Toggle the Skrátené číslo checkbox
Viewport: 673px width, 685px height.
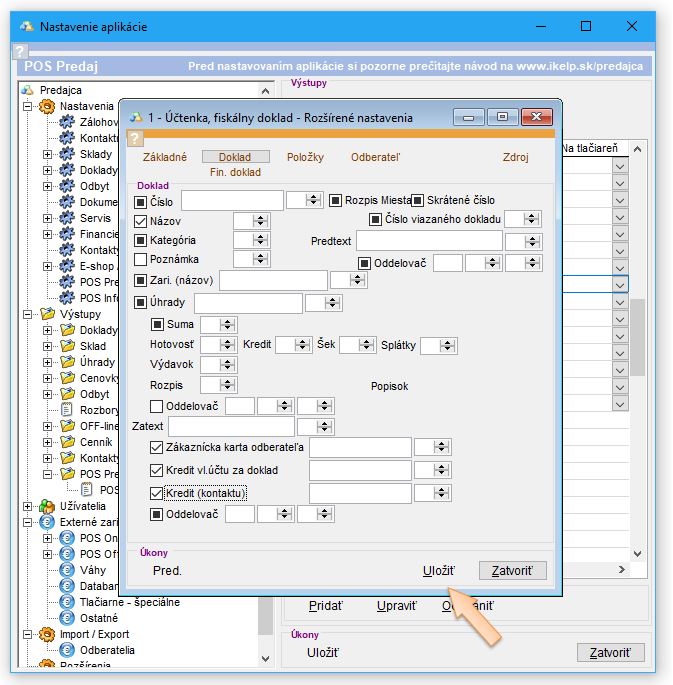click(418, 201)
